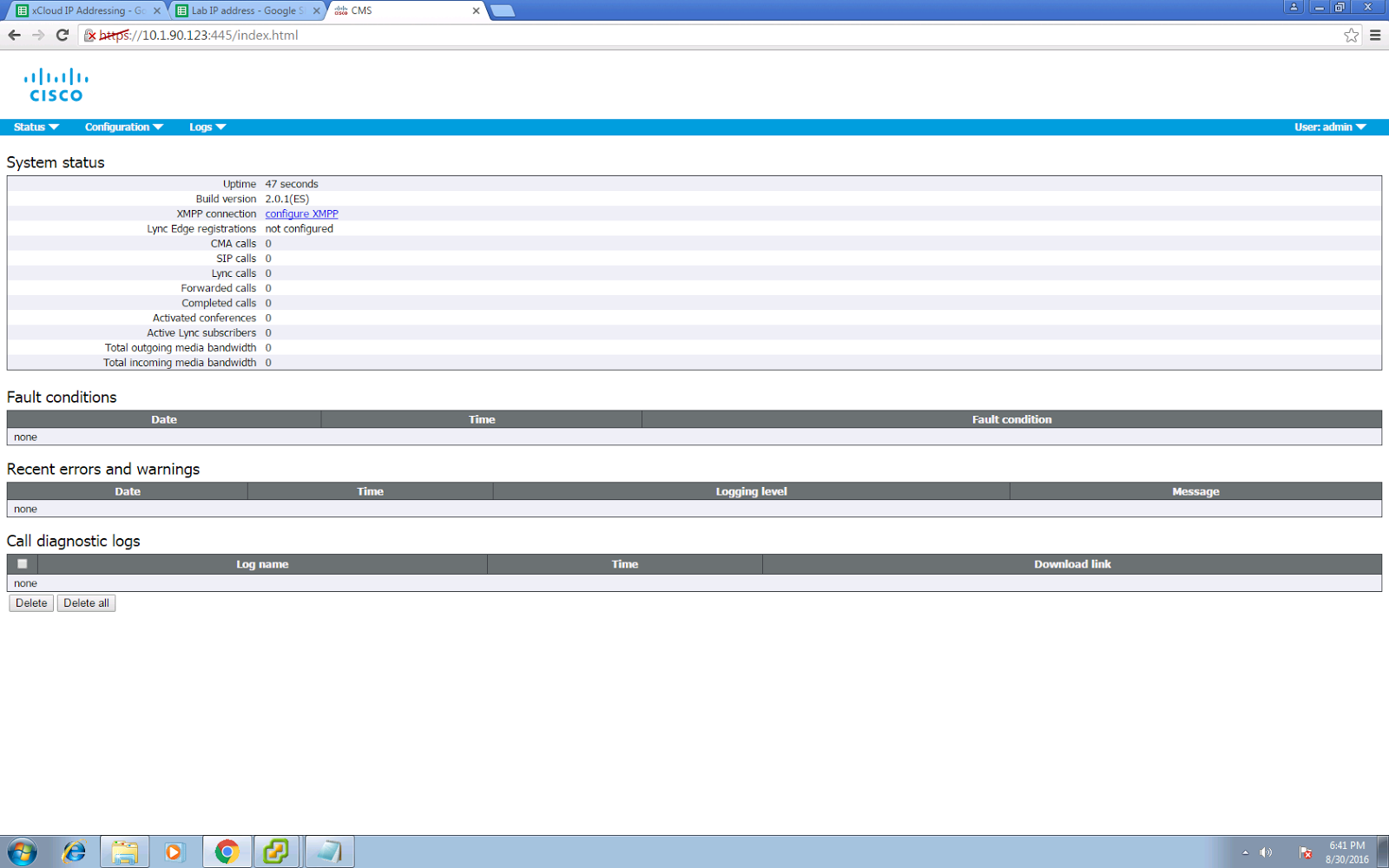This screenshot has height=868, width=1389.
Task: Expand the Logs dropdown menu
Action: [x=205, y=127]
